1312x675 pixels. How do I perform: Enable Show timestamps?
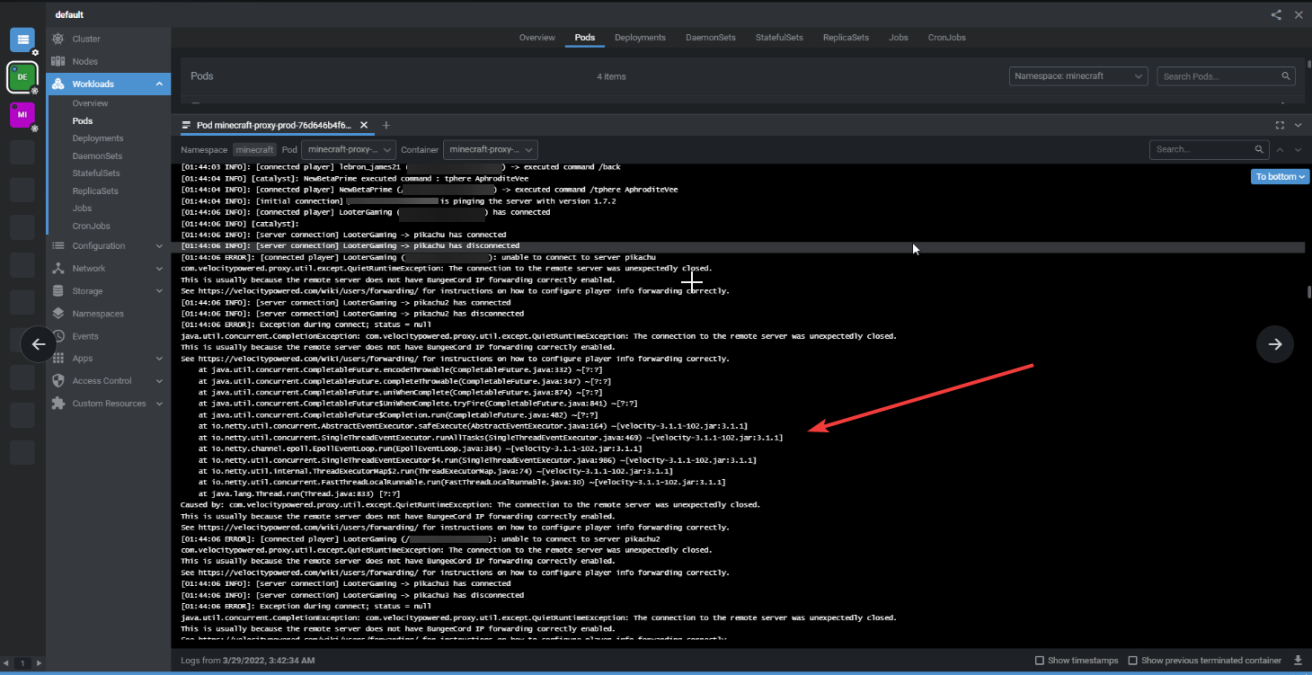click(x=1040, y=660)
